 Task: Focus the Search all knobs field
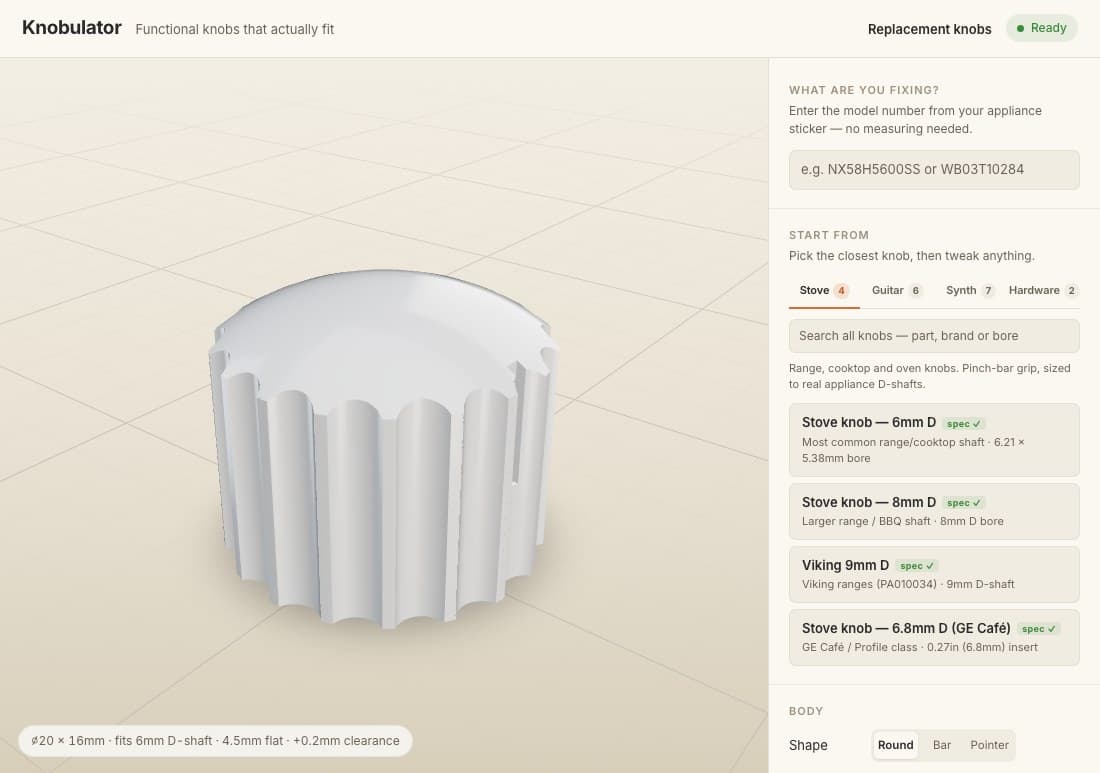point(934,336)
